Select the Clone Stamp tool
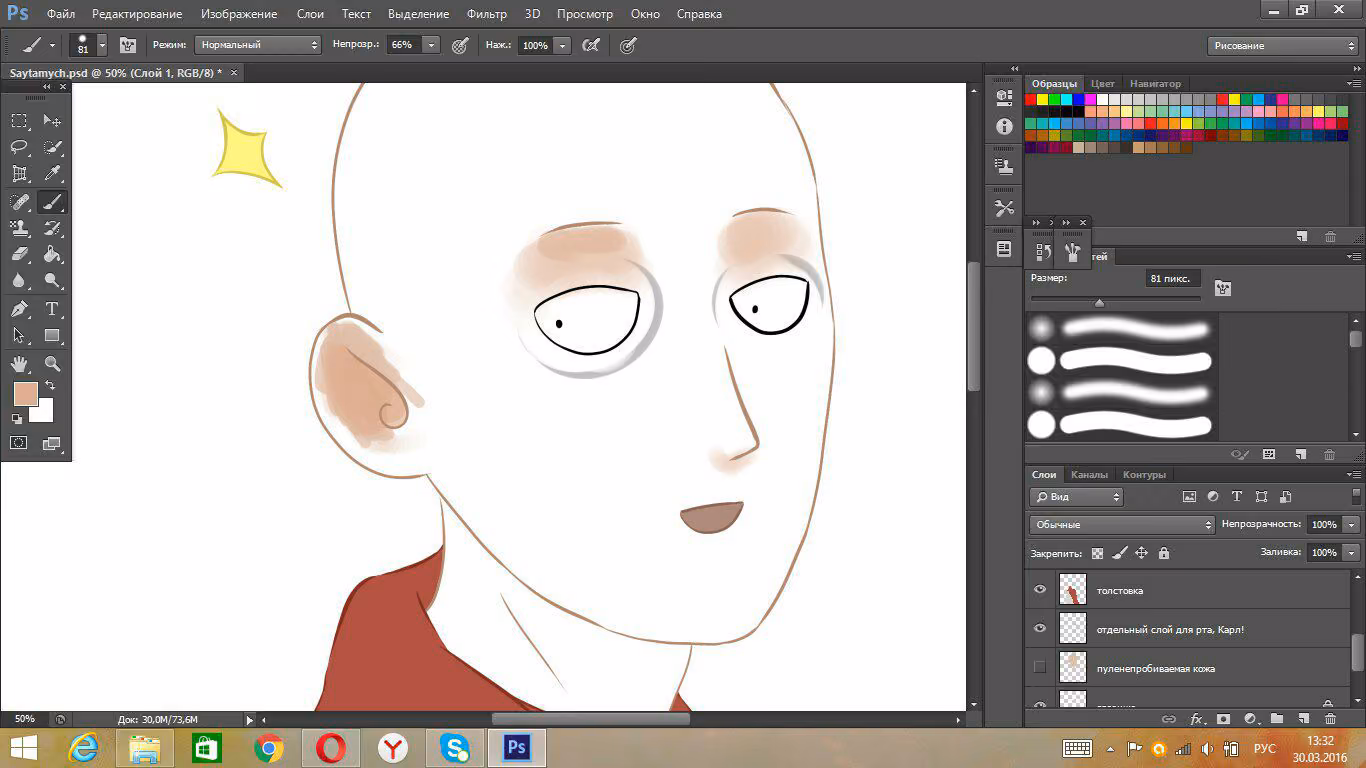 pyautogui.click(x=19, y=229)
